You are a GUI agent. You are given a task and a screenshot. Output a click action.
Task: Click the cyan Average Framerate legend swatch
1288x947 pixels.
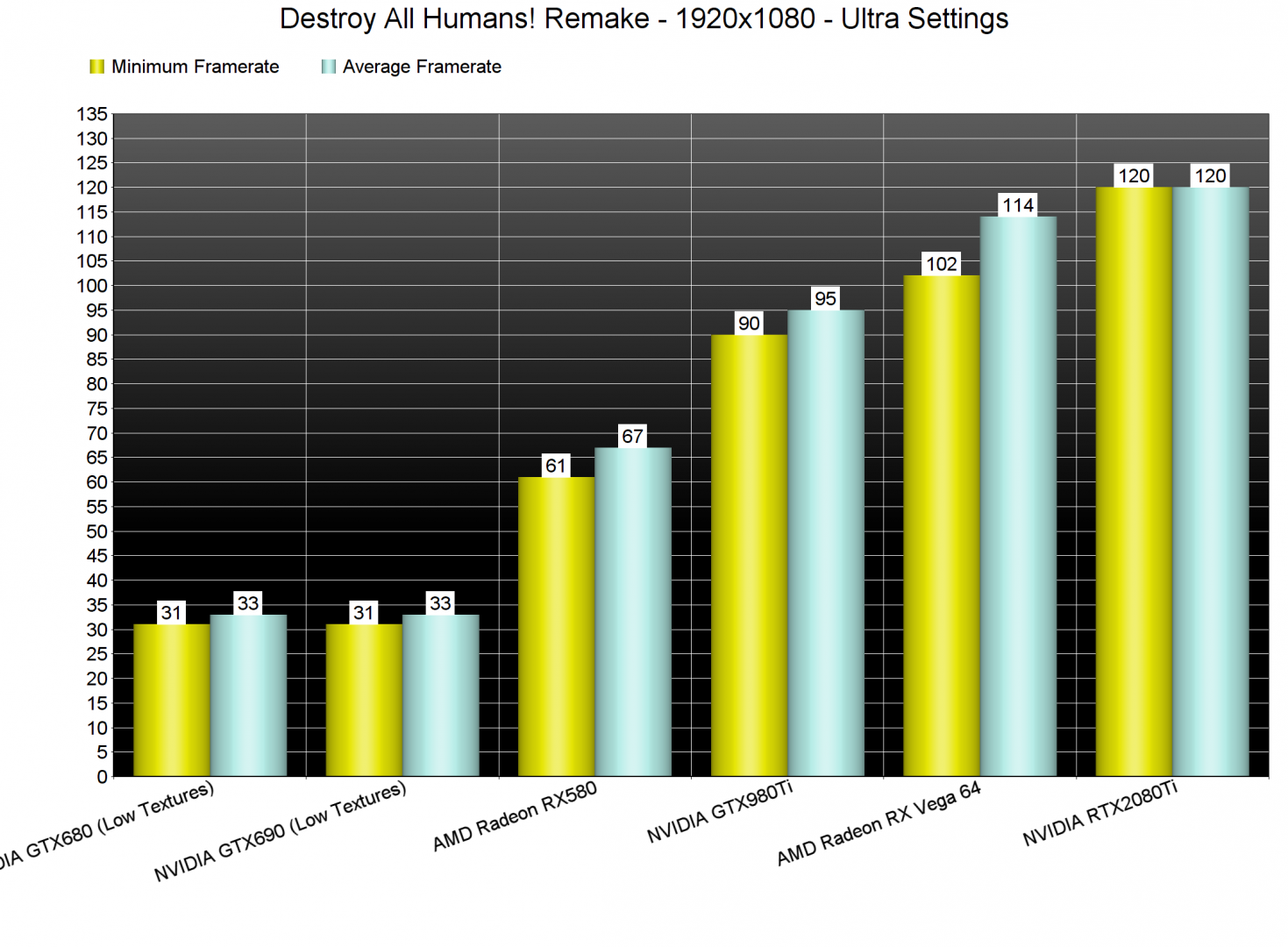coord(328,67)
